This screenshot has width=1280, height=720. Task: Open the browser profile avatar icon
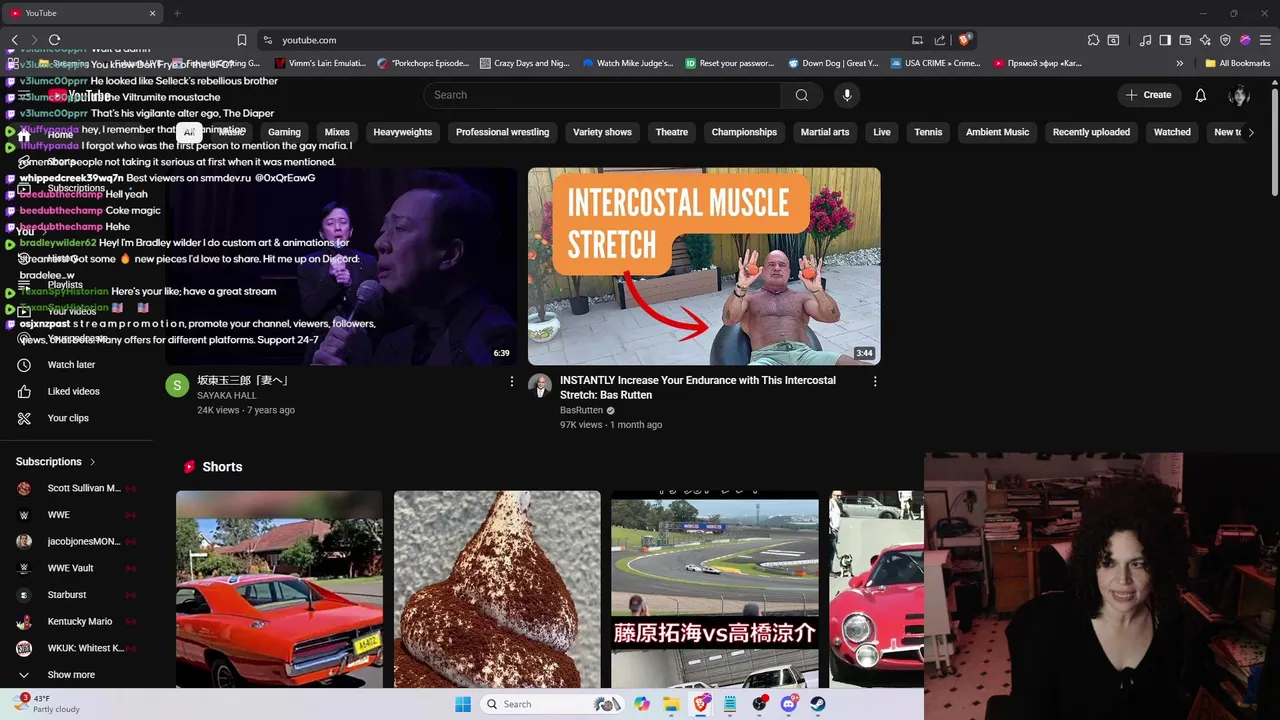(1245, 40)
